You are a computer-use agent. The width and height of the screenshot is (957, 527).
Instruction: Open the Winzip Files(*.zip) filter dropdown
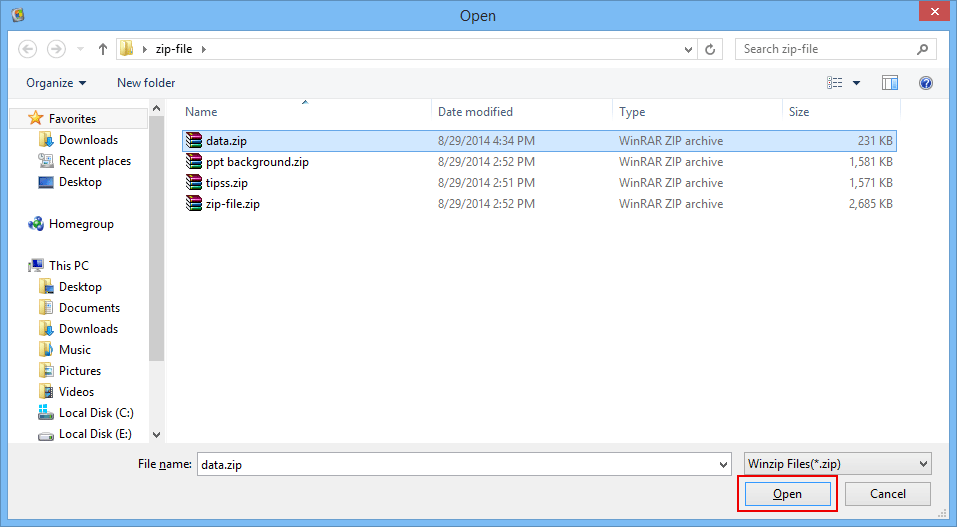pos(837,464)
